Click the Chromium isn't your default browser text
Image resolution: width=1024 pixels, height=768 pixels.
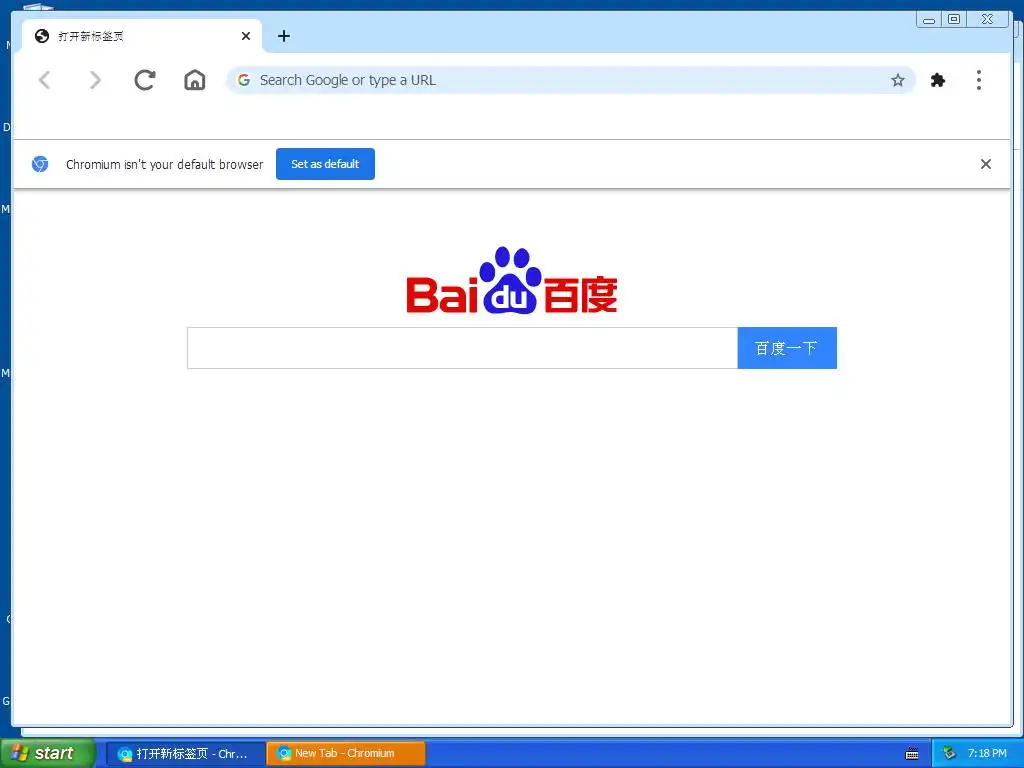pyautogui.click(x=165, y=165)
